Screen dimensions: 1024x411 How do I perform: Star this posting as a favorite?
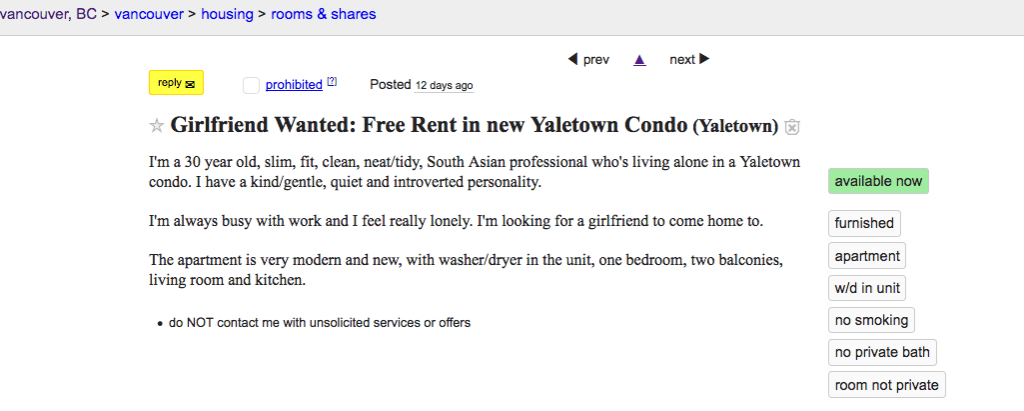click(156, 126)
